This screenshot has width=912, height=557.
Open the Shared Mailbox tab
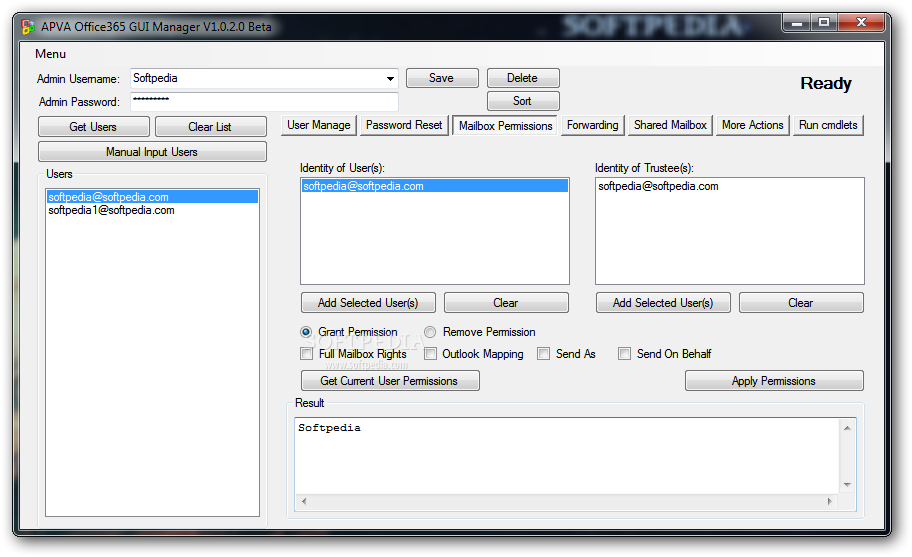coord(670,126)
